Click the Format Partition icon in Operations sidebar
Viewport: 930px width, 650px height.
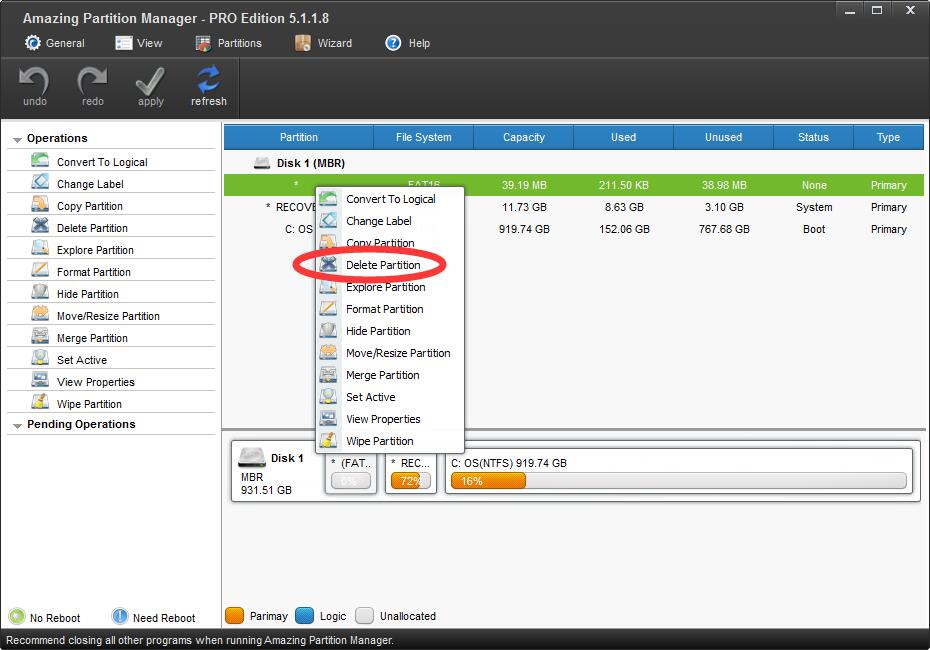(x=40, y=270)
